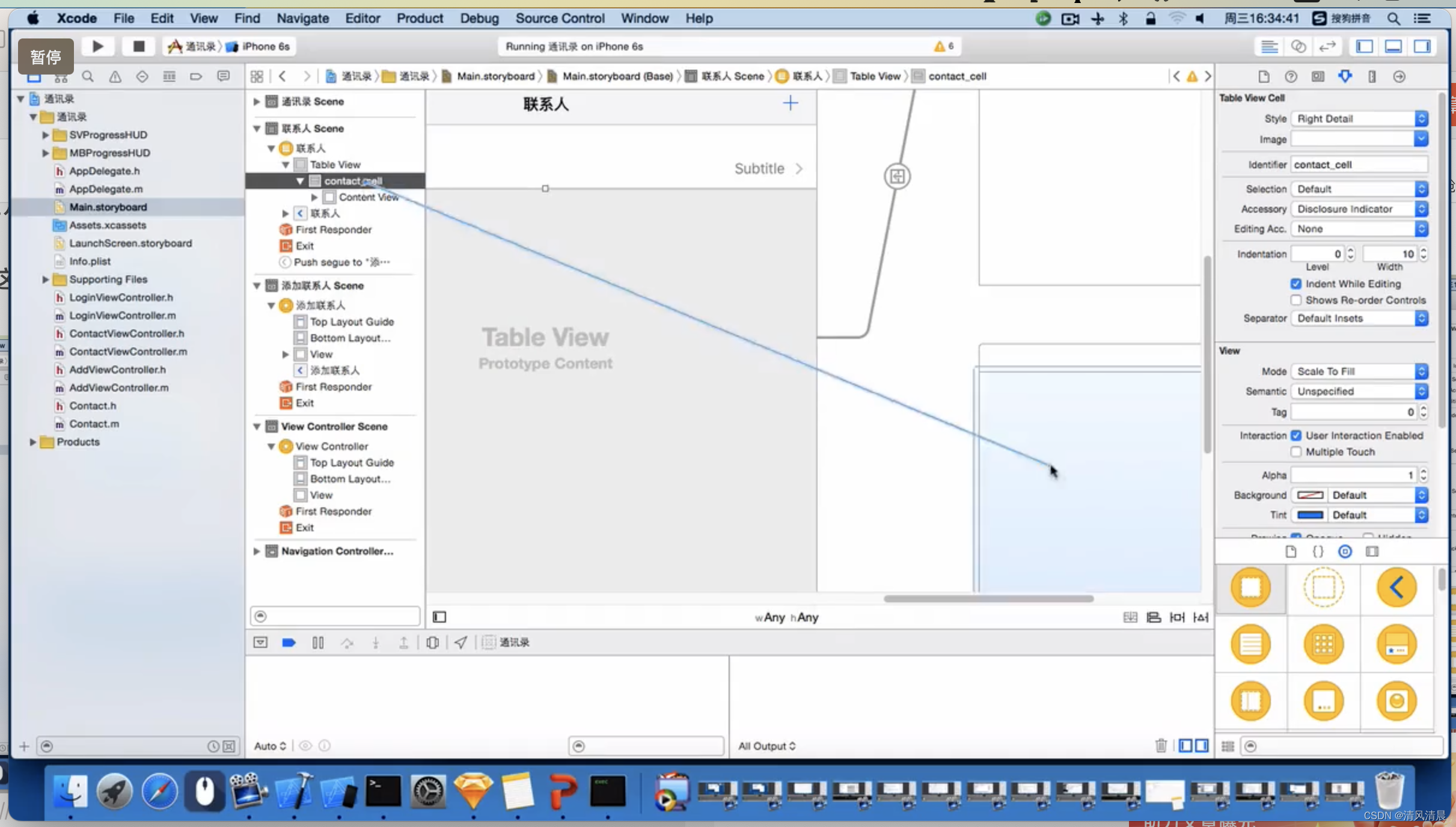Open the Editing Acc. None dropdown
The height and width of the screenshot is (827, 1456).
point(1359,228)
